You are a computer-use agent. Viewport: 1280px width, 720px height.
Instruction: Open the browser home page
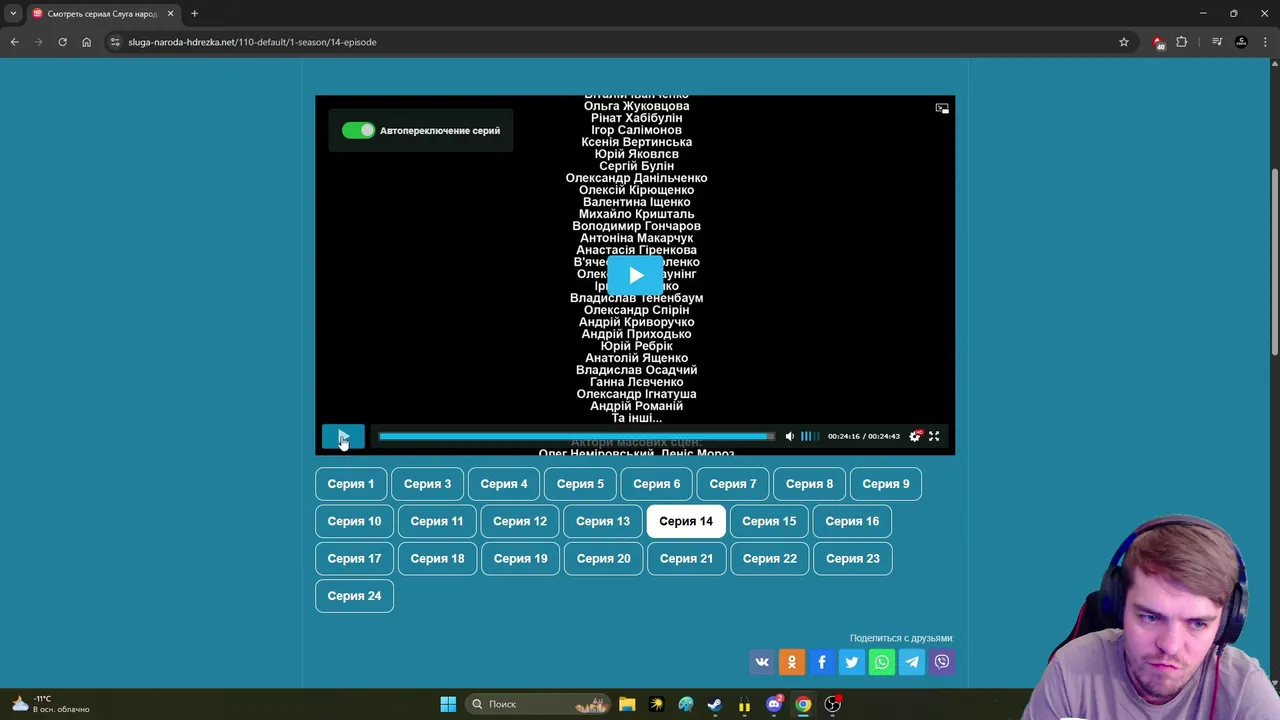[x=87, y=42]
